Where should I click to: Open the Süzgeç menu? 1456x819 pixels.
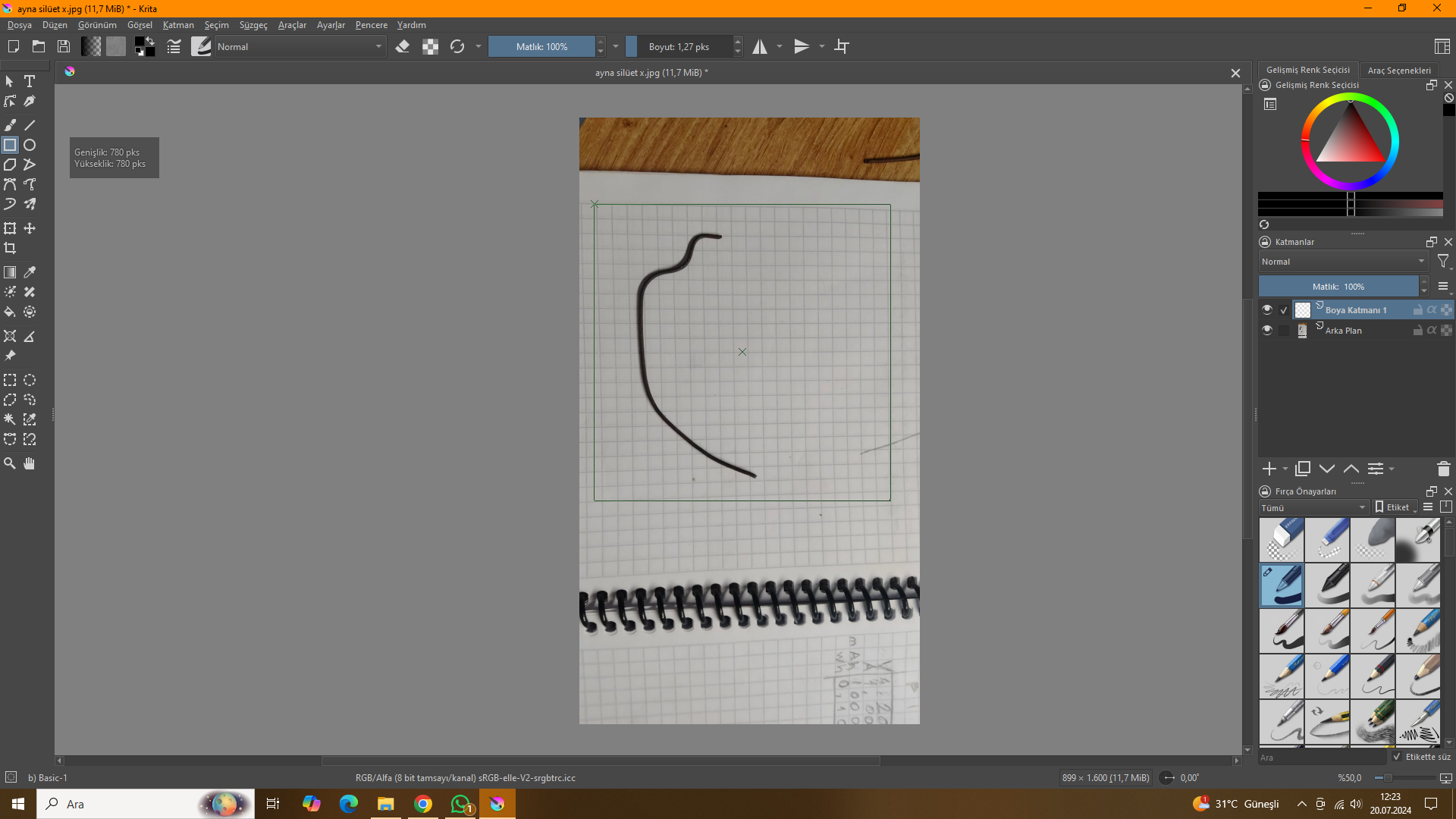pyautogui.click(x=253, y=25)
